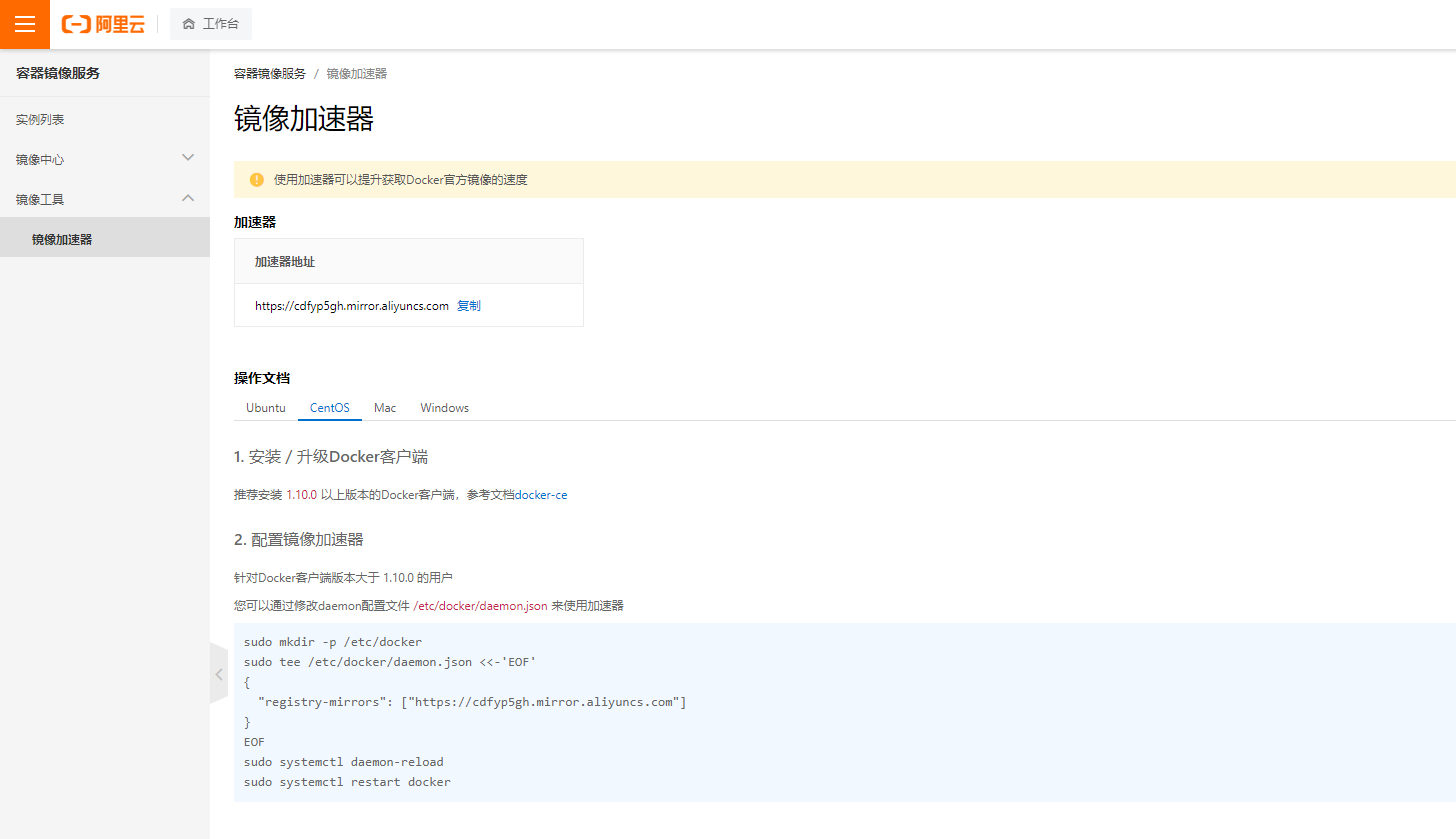
Task: Switch to the CentOS tab
Action: pyautogui.click(x=330, y=408)
